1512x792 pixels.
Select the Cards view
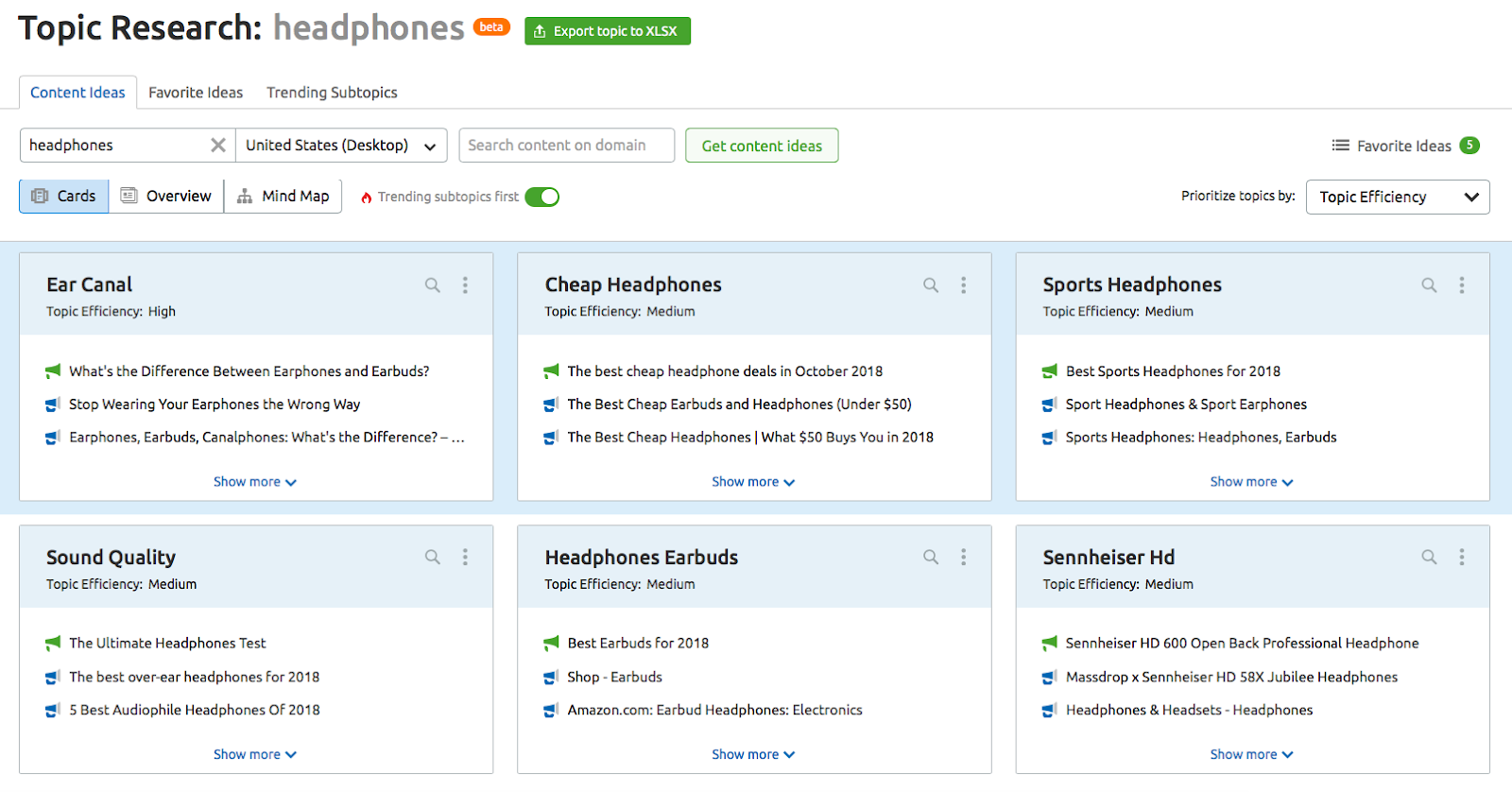click(64, 197)
